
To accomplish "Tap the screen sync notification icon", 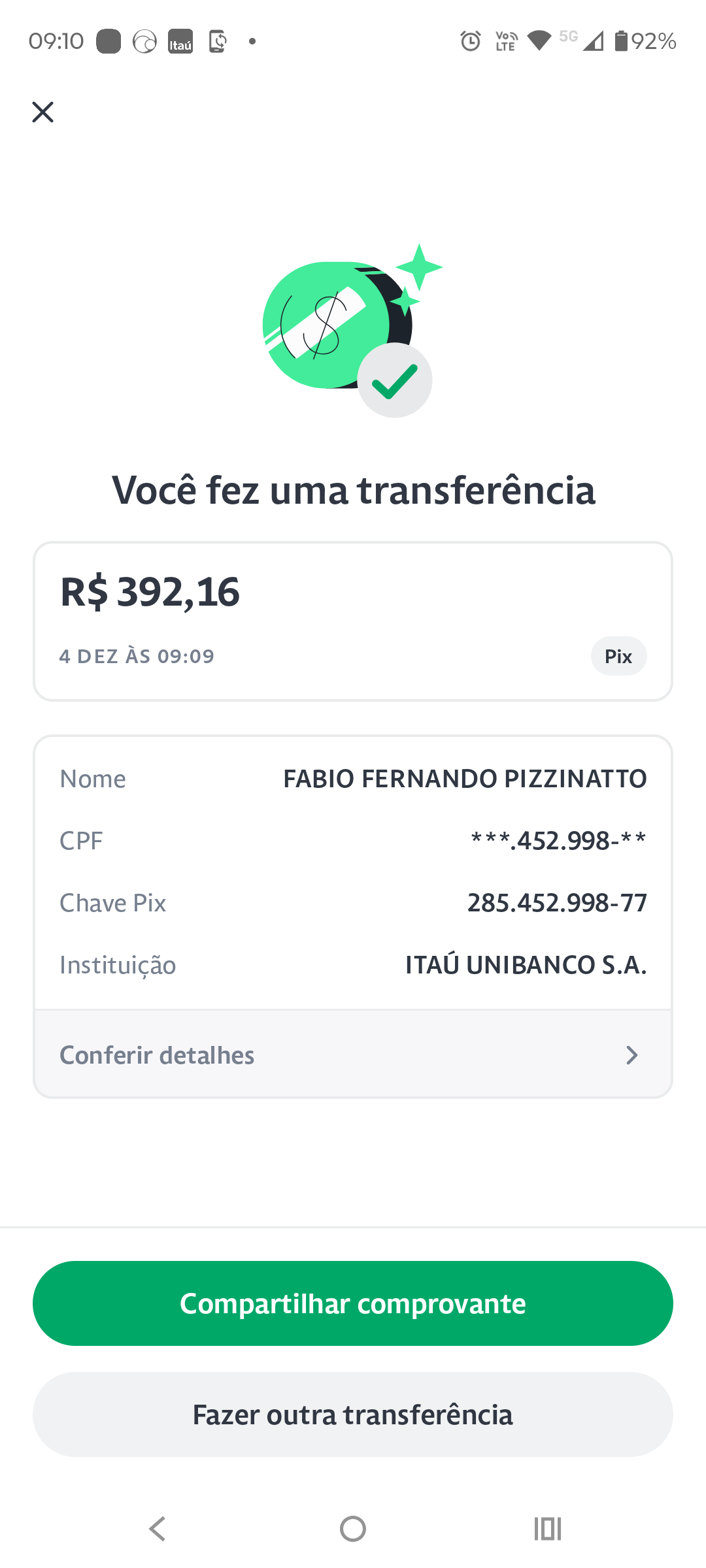I will (218, 42).
